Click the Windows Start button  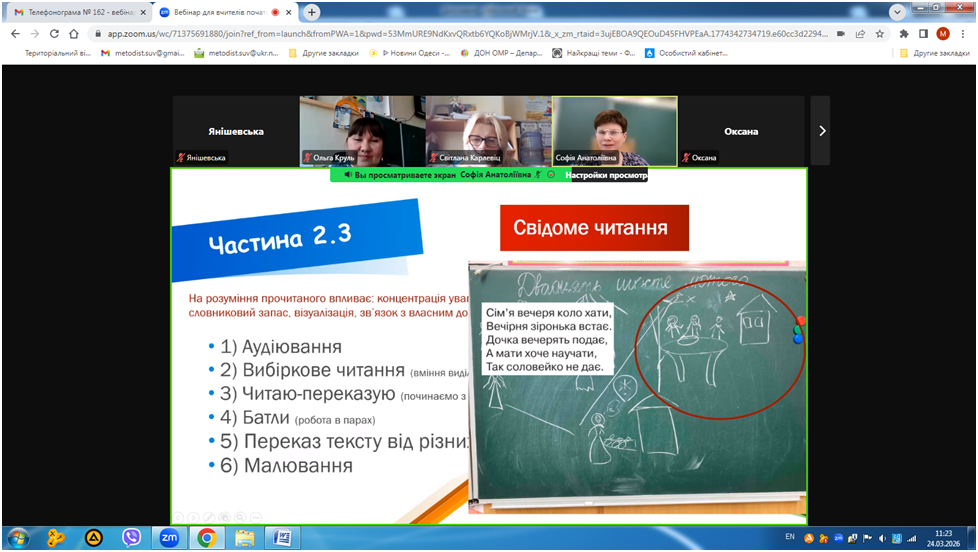coord(19,538)
